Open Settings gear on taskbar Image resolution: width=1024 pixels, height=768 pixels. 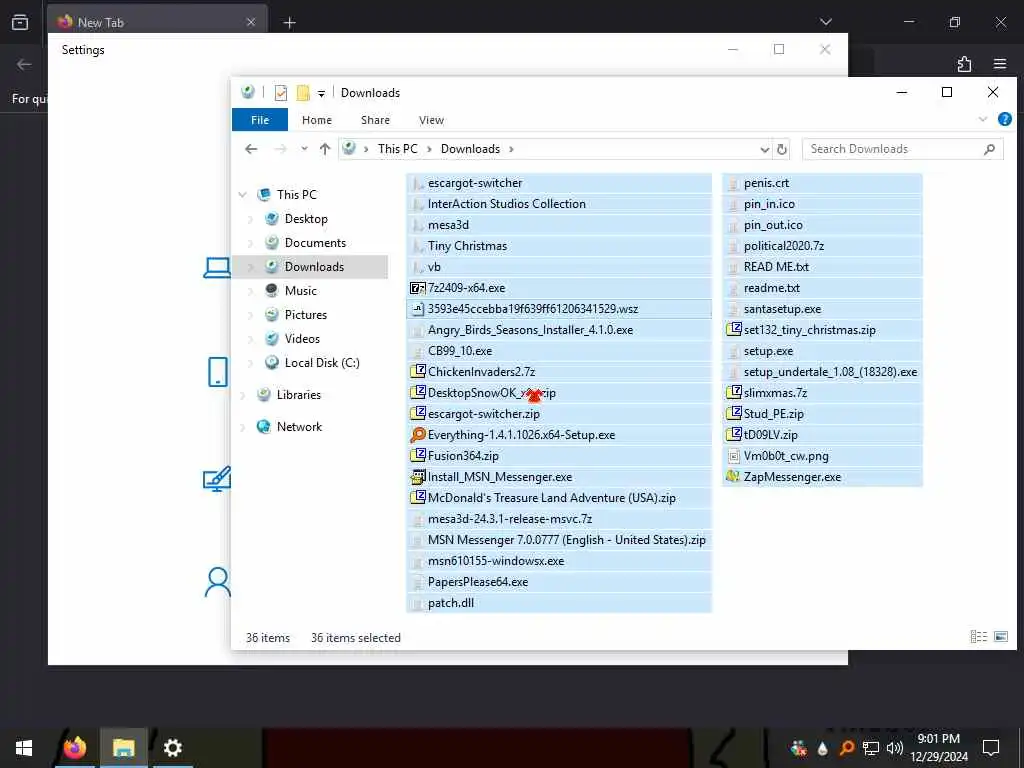[172, 747]
